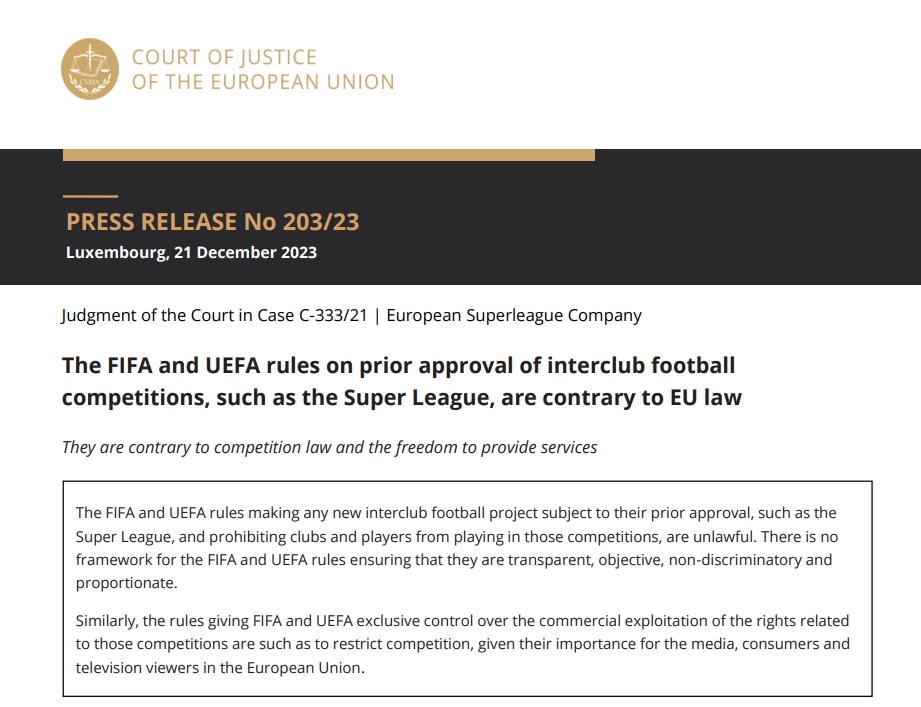Image resolution: width=921 pixels, height=707 pixels.
Task: Click the 'COURT OF JUSTICE' title text
Action: tap(224, 57)
